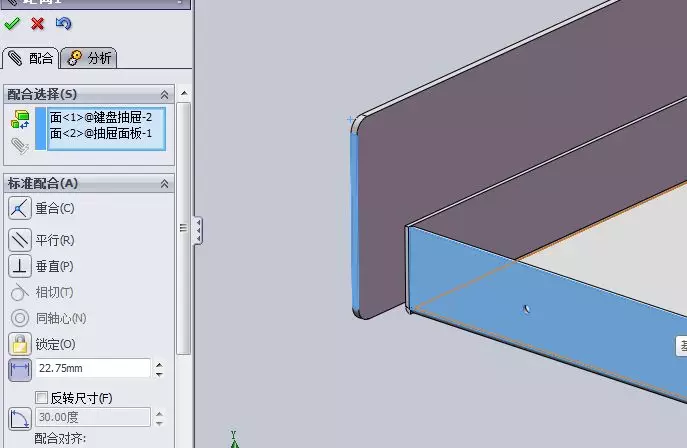Activate the Distance mate icon beside 22.75mm
The height and width of the screenshot is (448, 687).
pos(20,370)
